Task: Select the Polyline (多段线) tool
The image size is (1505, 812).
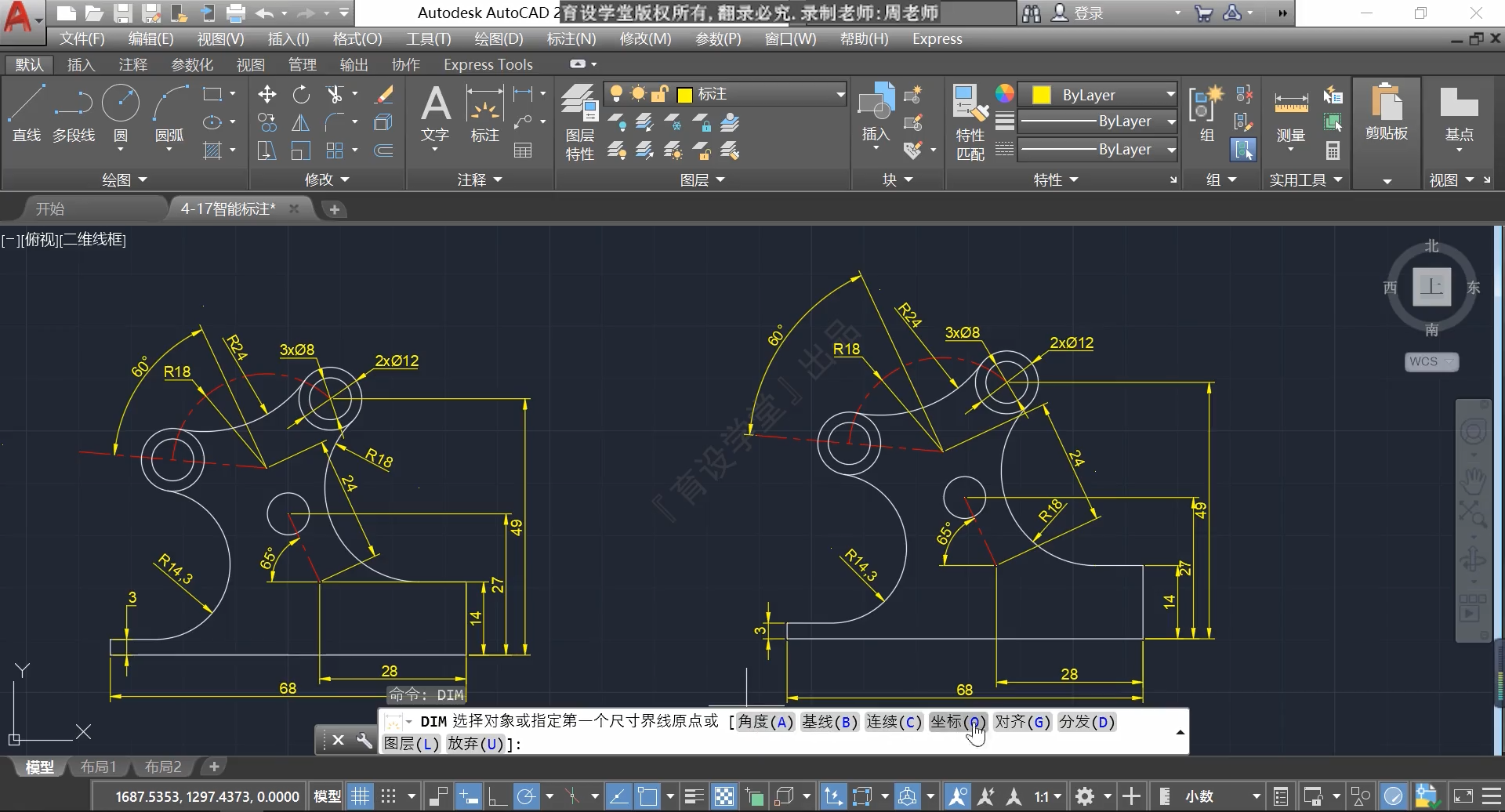Action: (x=74, y=114)
